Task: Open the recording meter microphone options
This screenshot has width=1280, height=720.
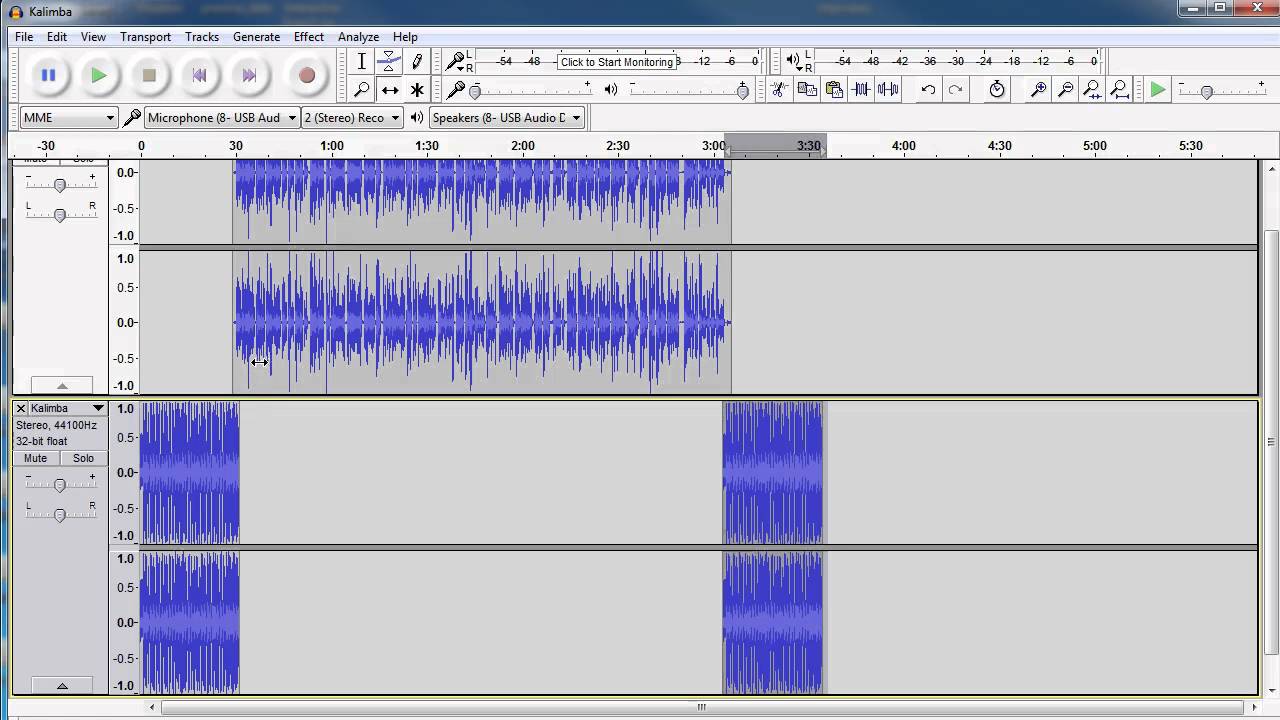Action: coord(455,62)
